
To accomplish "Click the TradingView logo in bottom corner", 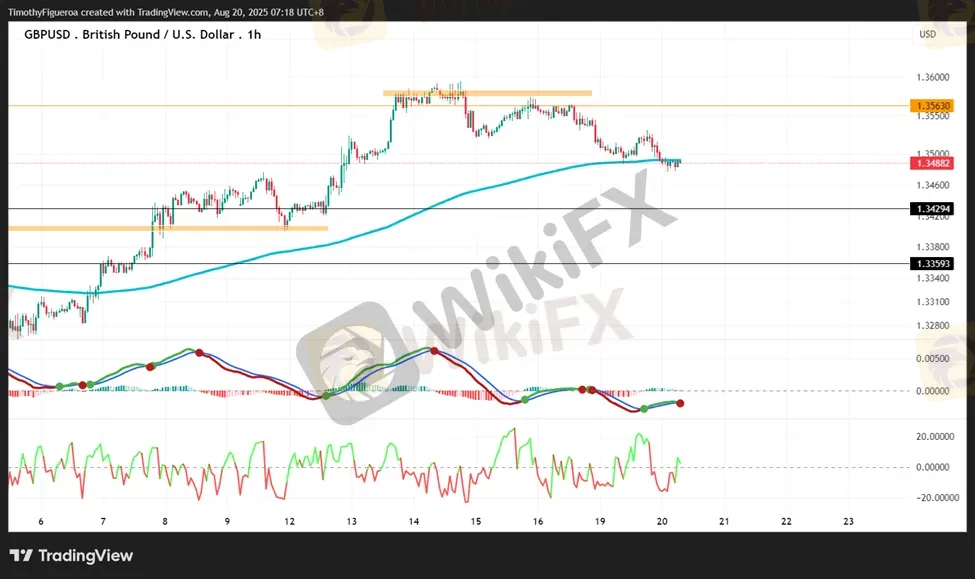I will tap(71, 556).
